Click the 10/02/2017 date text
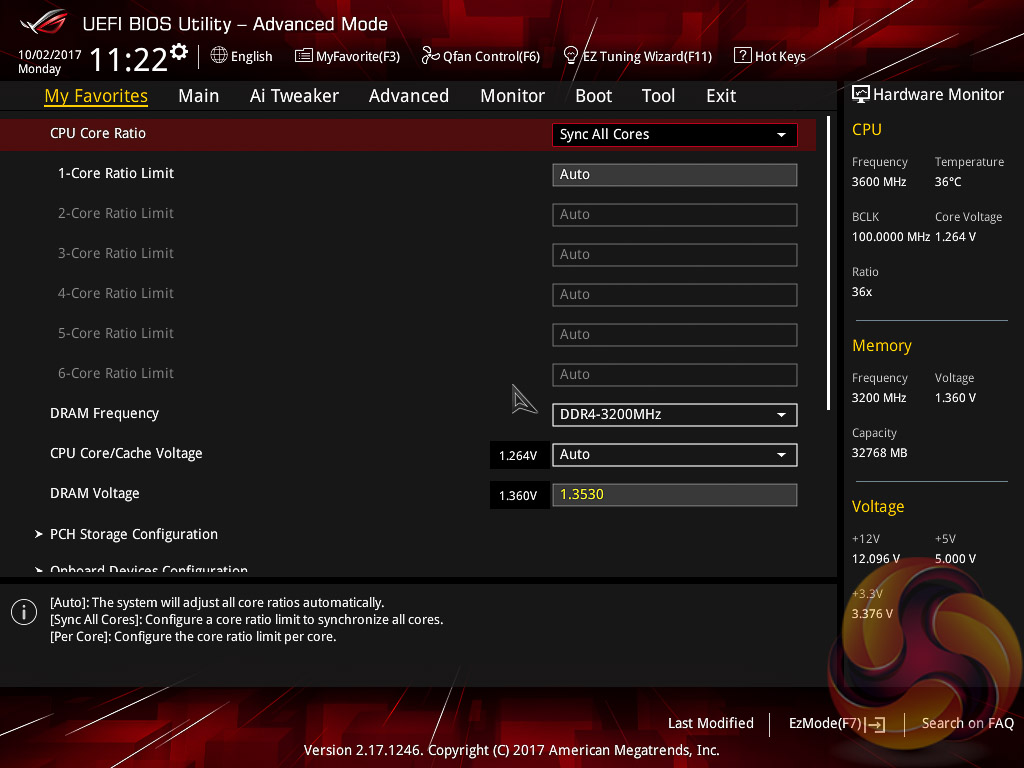 50,55
